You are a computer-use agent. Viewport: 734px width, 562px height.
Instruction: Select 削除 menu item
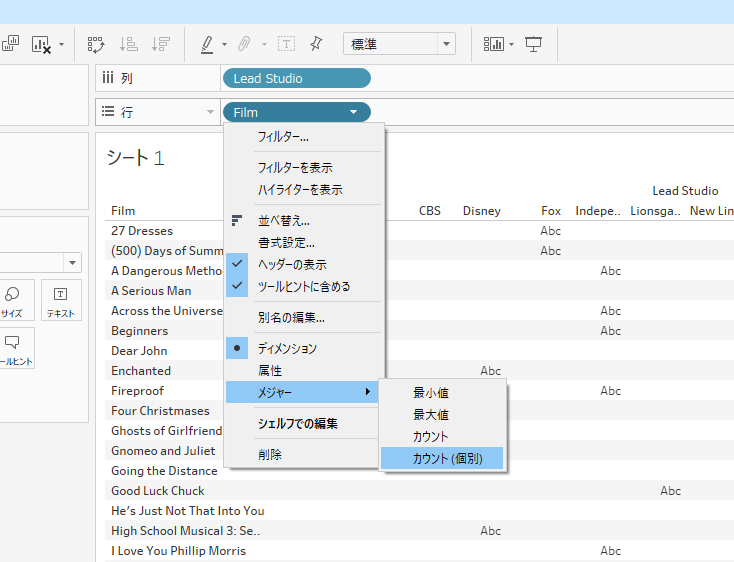302,454
